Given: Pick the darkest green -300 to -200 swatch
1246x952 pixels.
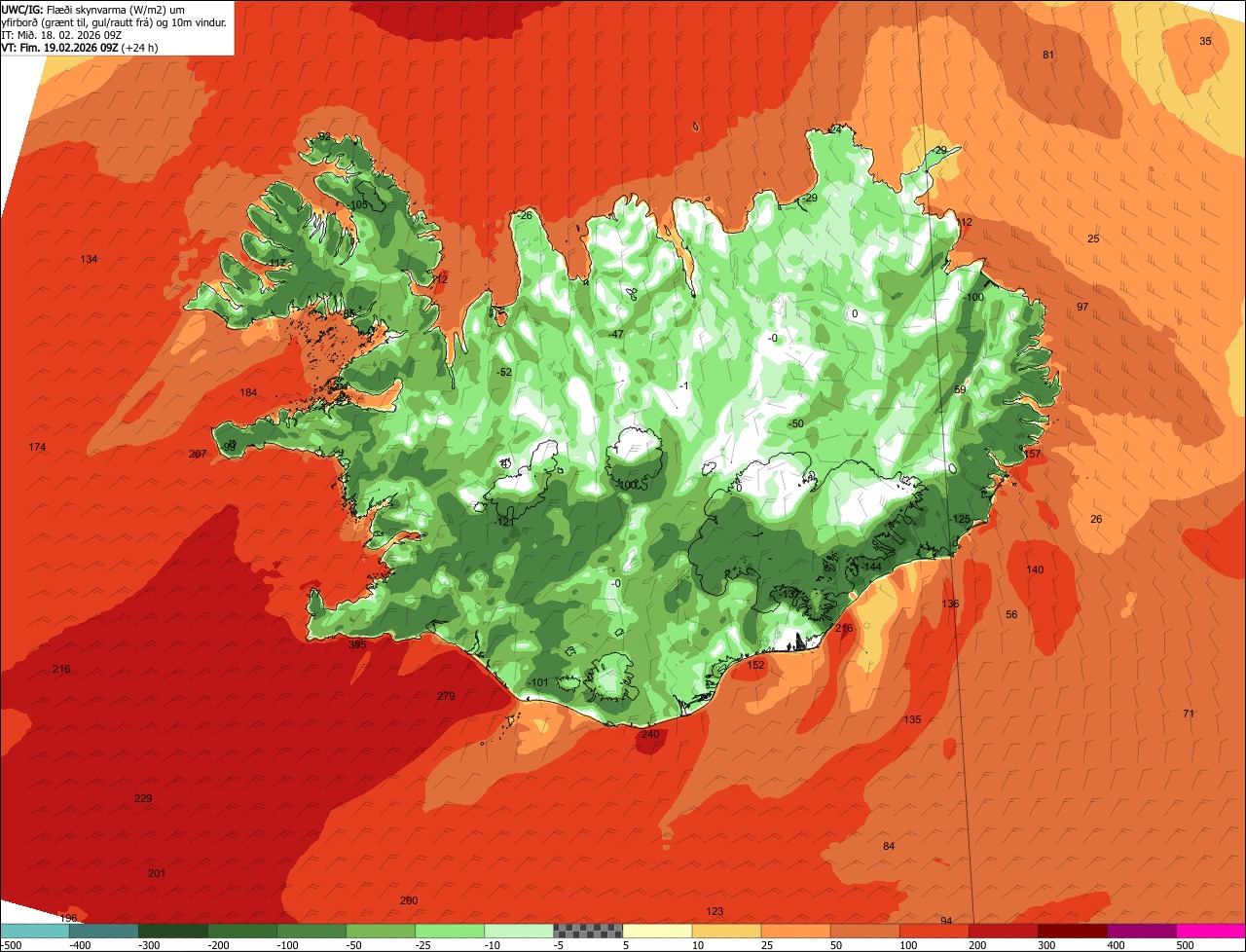Looking at the screenshot, I should [172, 931].
